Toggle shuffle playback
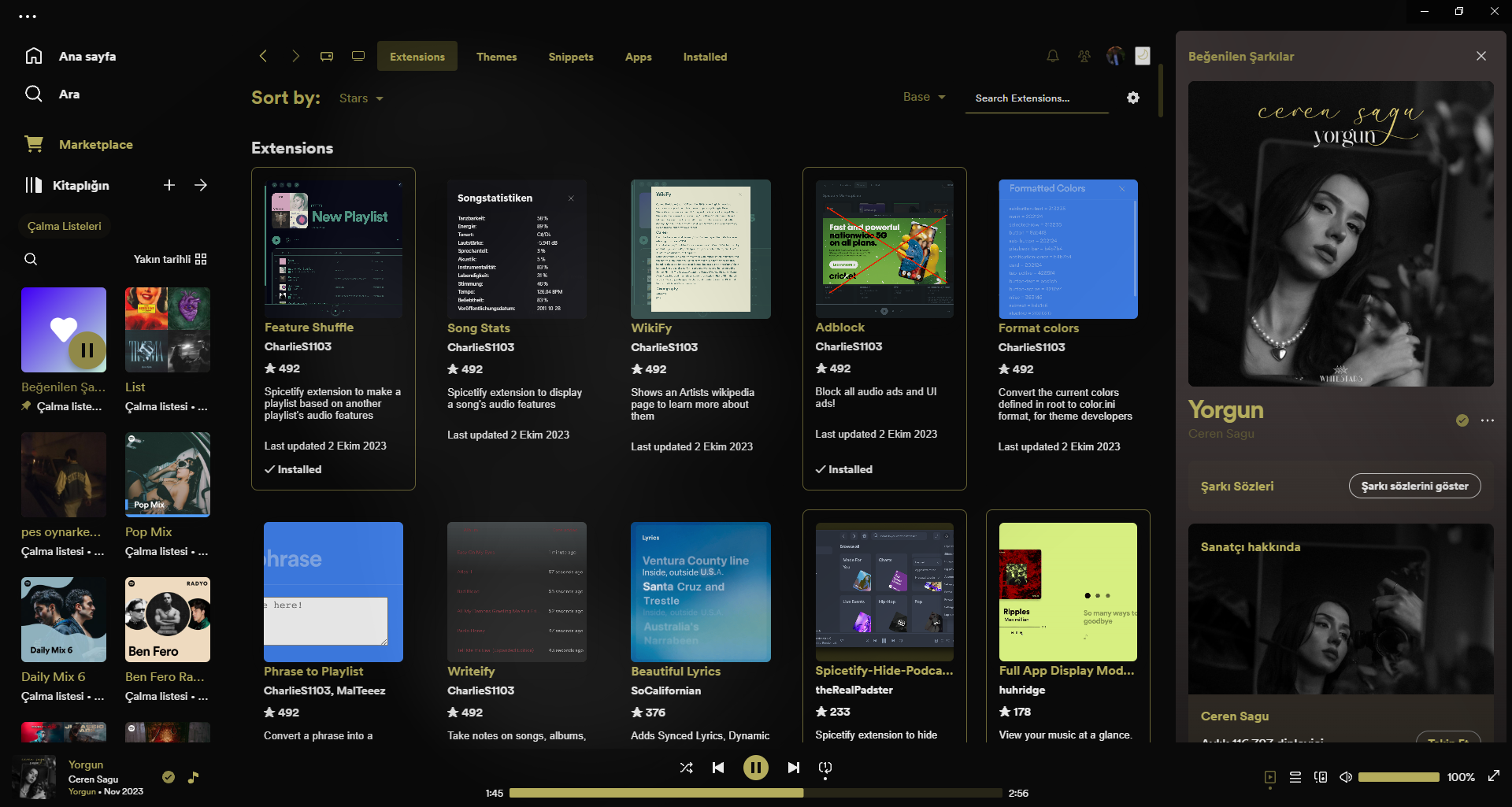The width and height of the screenshot is (1512, 807). 687,768
